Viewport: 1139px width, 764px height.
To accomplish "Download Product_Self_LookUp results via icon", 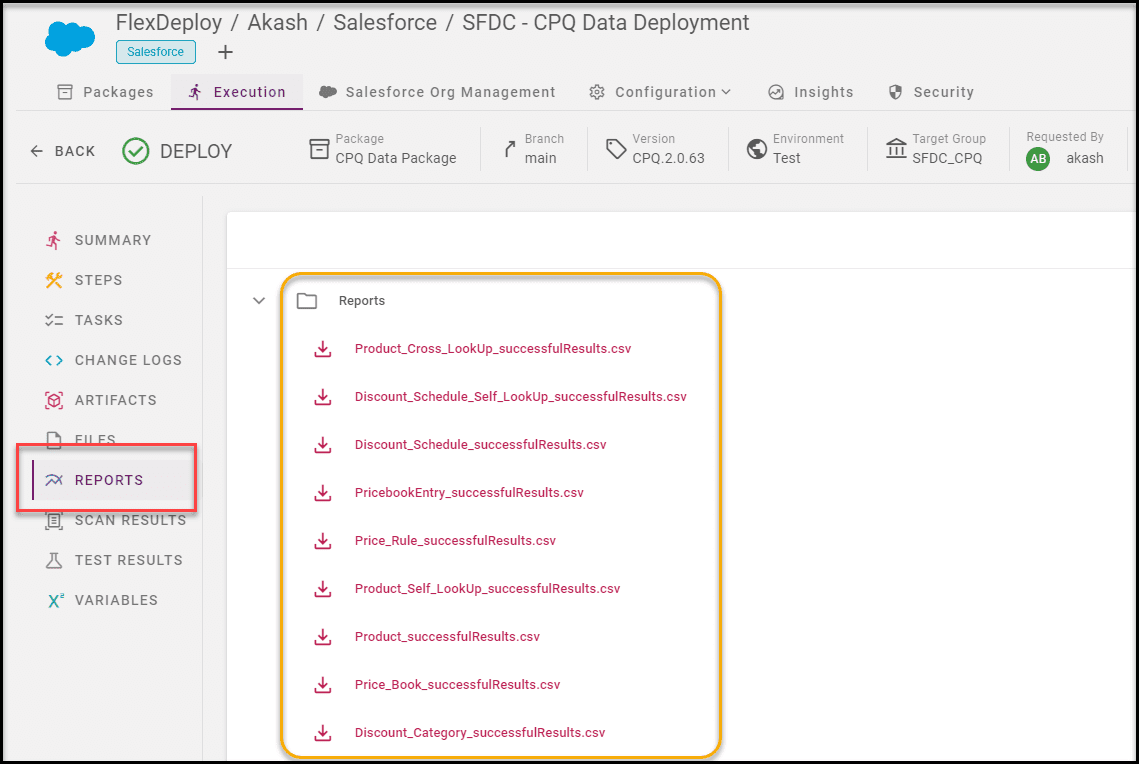I will 323,589.
